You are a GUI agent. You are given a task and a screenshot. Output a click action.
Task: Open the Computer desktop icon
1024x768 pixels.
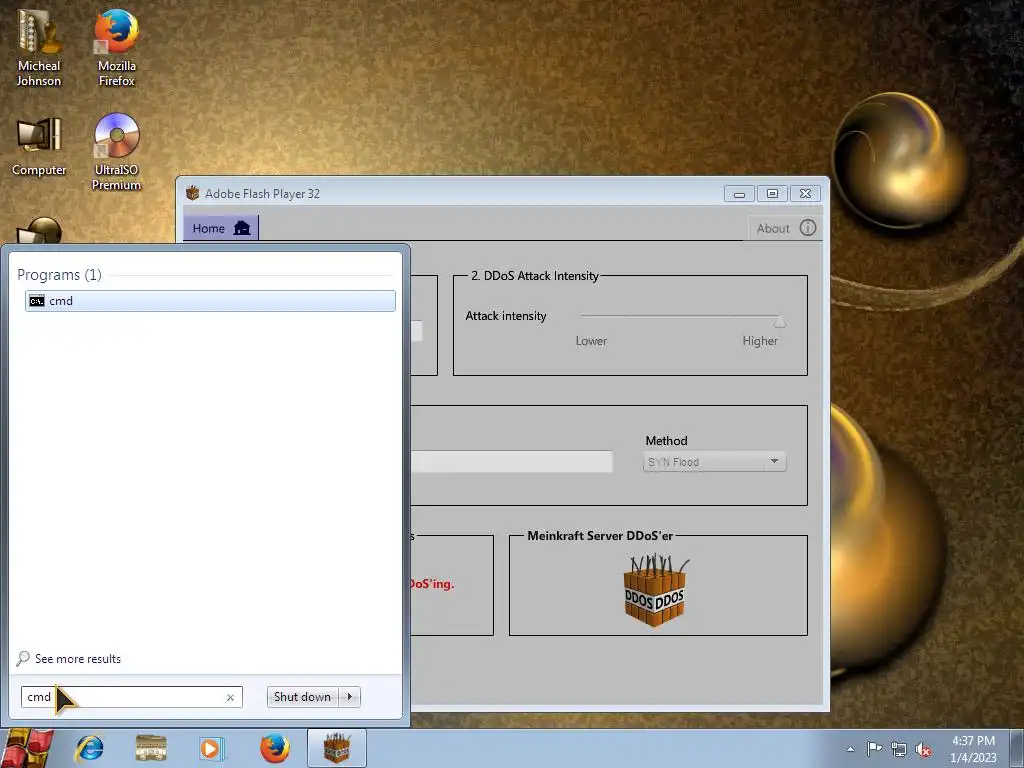click(x=39, y=146)
